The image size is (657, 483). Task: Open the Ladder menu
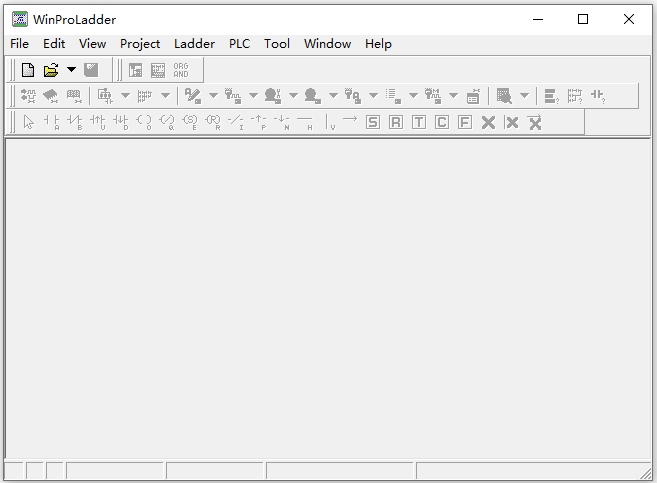click(194, 44)
